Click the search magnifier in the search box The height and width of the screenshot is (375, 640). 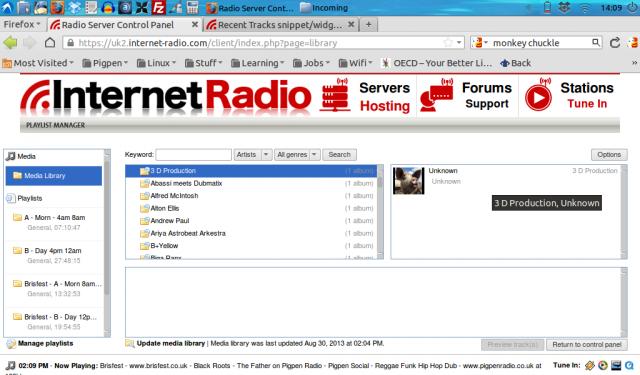coord(596,42)
